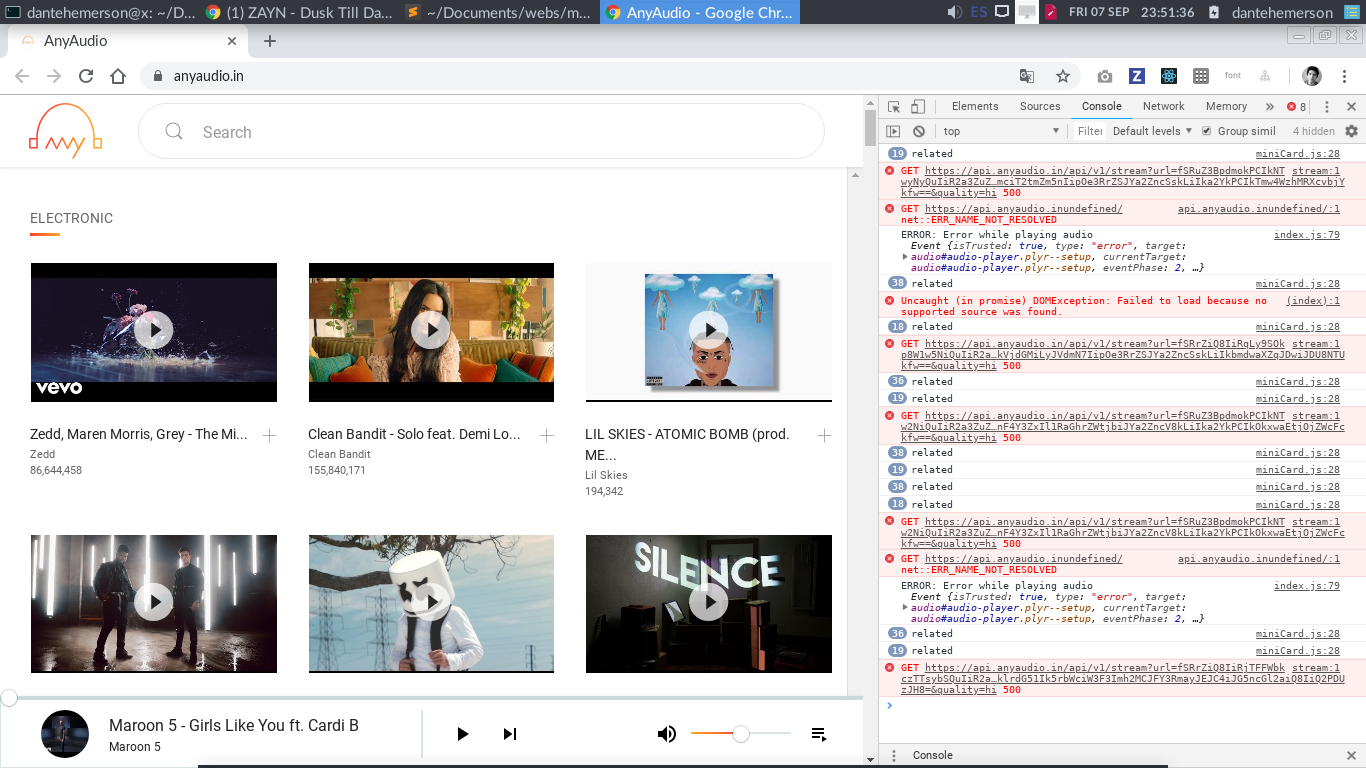Viewport: 1366px width, 768px height.
Task: Click the AnyAudio logo
Action: (66, 131)
